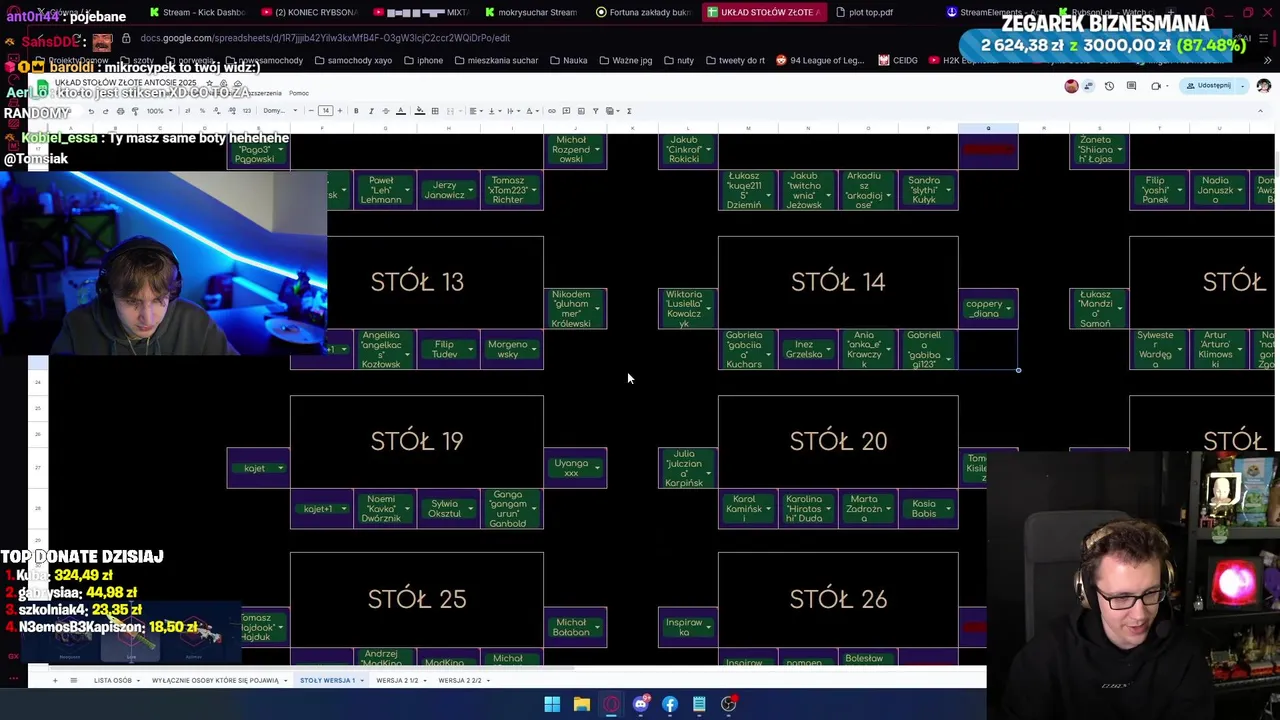
Task: Open version history clock icon
Action: coord(1109,86)
